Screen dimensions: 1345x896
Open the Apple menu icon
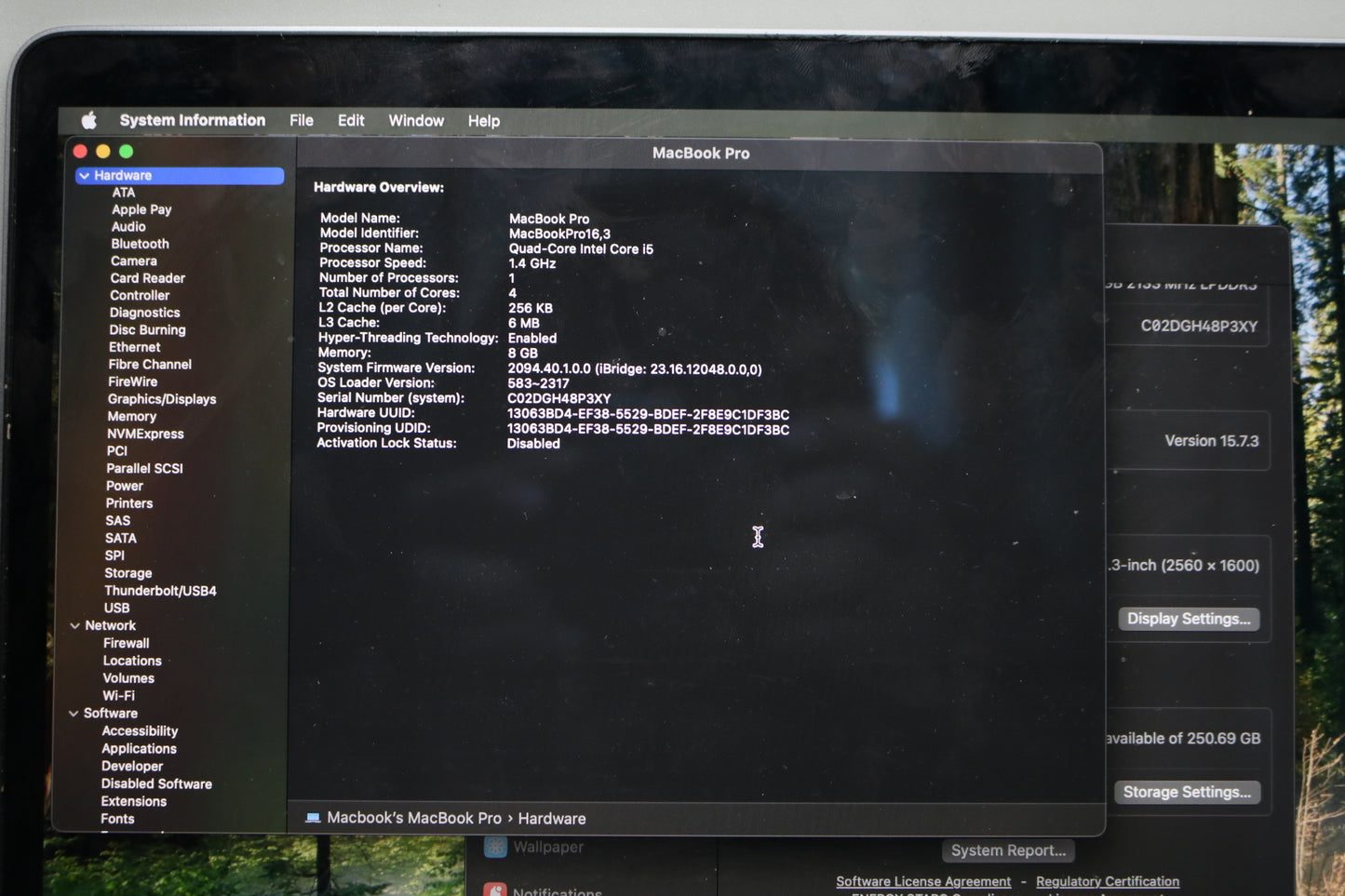pos(89,120)
